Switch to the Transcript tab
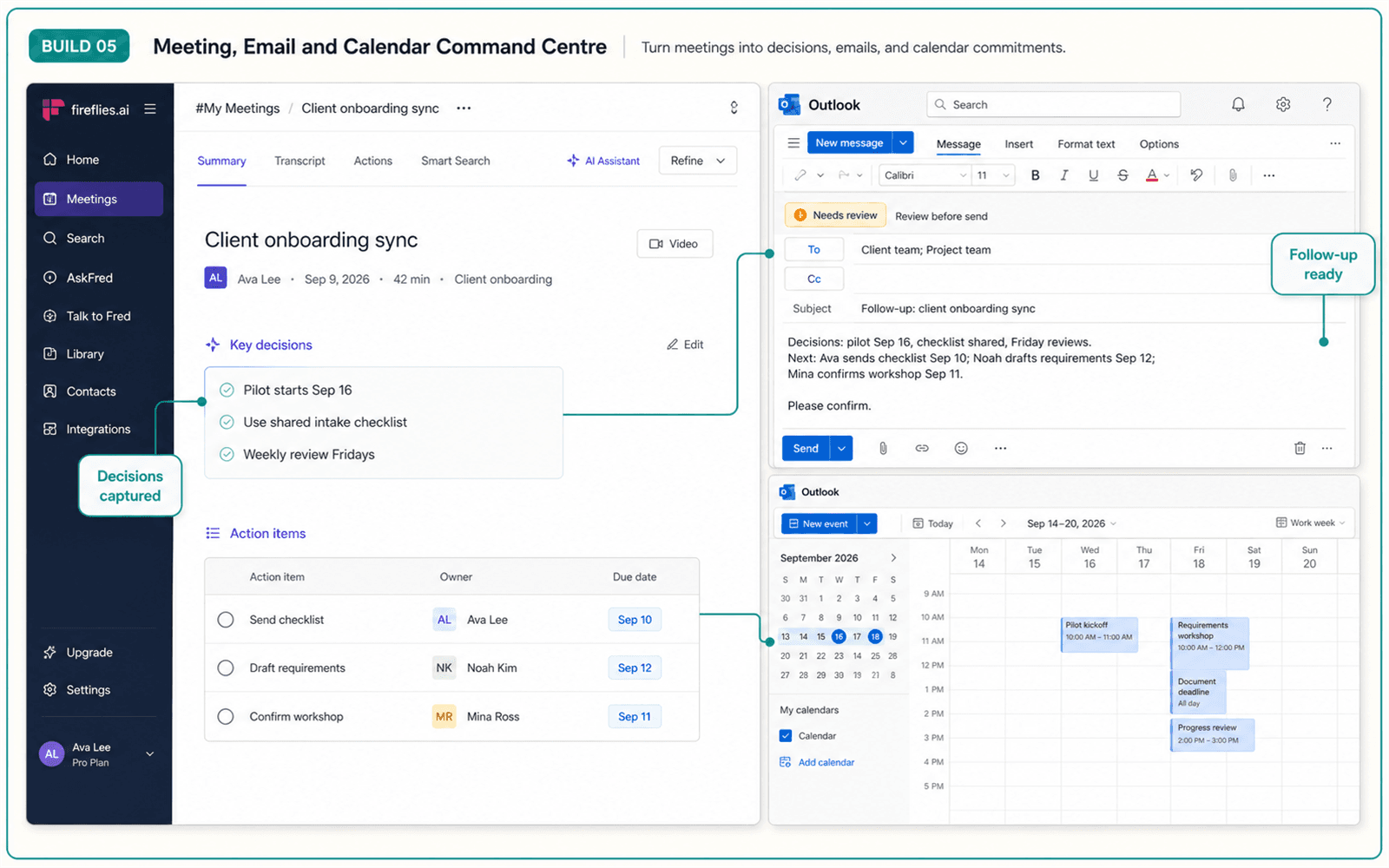The image size is (1389, 868). [x=300, y=161]
